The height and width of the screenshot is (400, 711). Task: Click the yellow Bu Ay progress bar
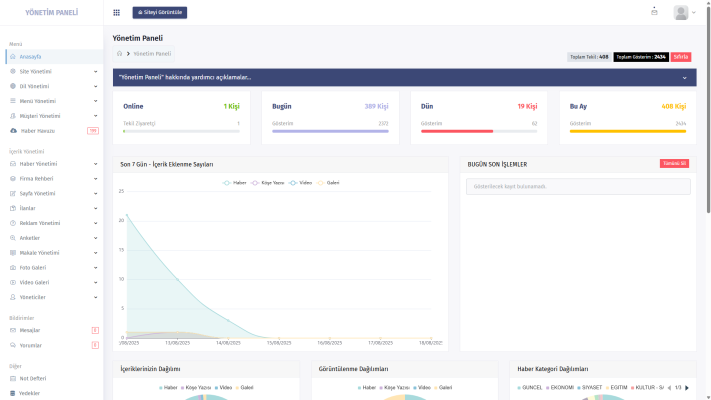(627, 131)
